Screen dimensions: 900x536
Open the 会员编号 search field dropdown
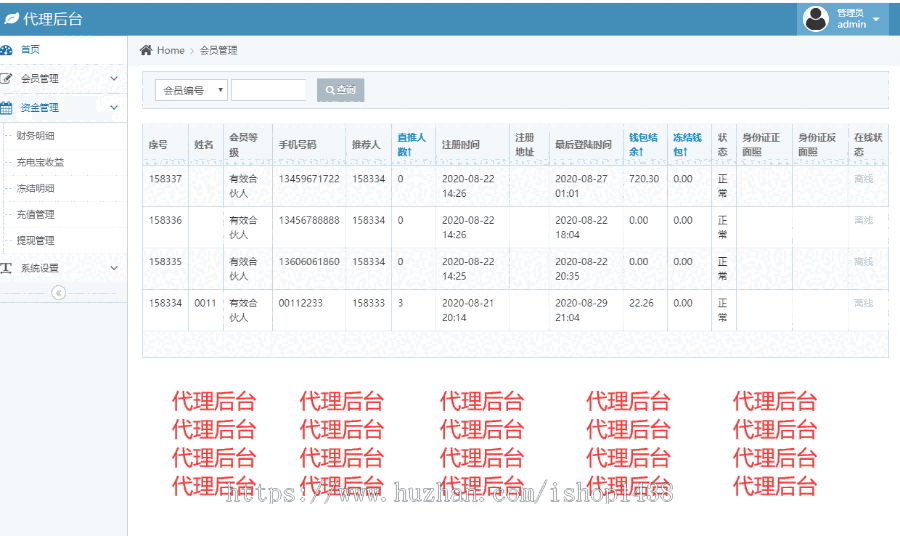pyautogui.click(x=191, y=90)
